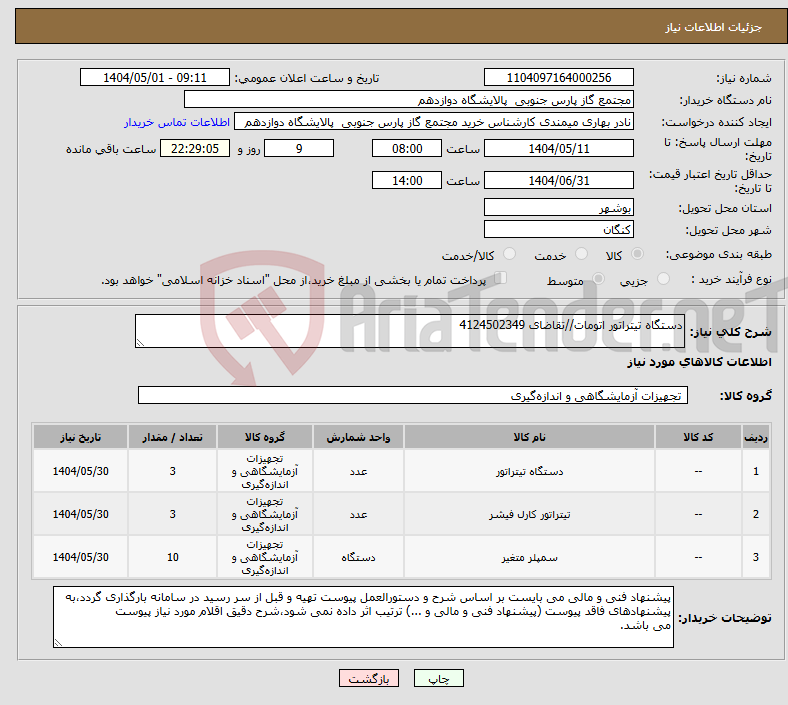
Task: Click price validity date 1404/06/31
Action: coord(558,180)
